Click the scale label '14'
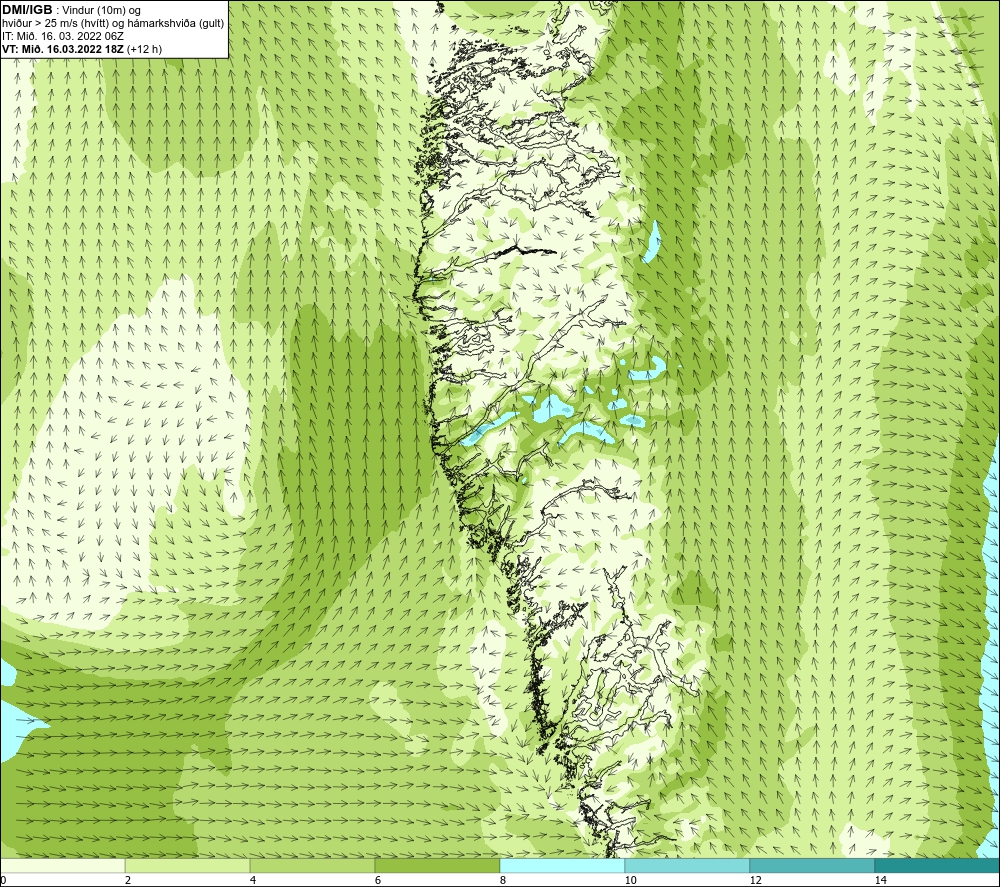Screen dimensions: 1000x887 click(880, 880)
